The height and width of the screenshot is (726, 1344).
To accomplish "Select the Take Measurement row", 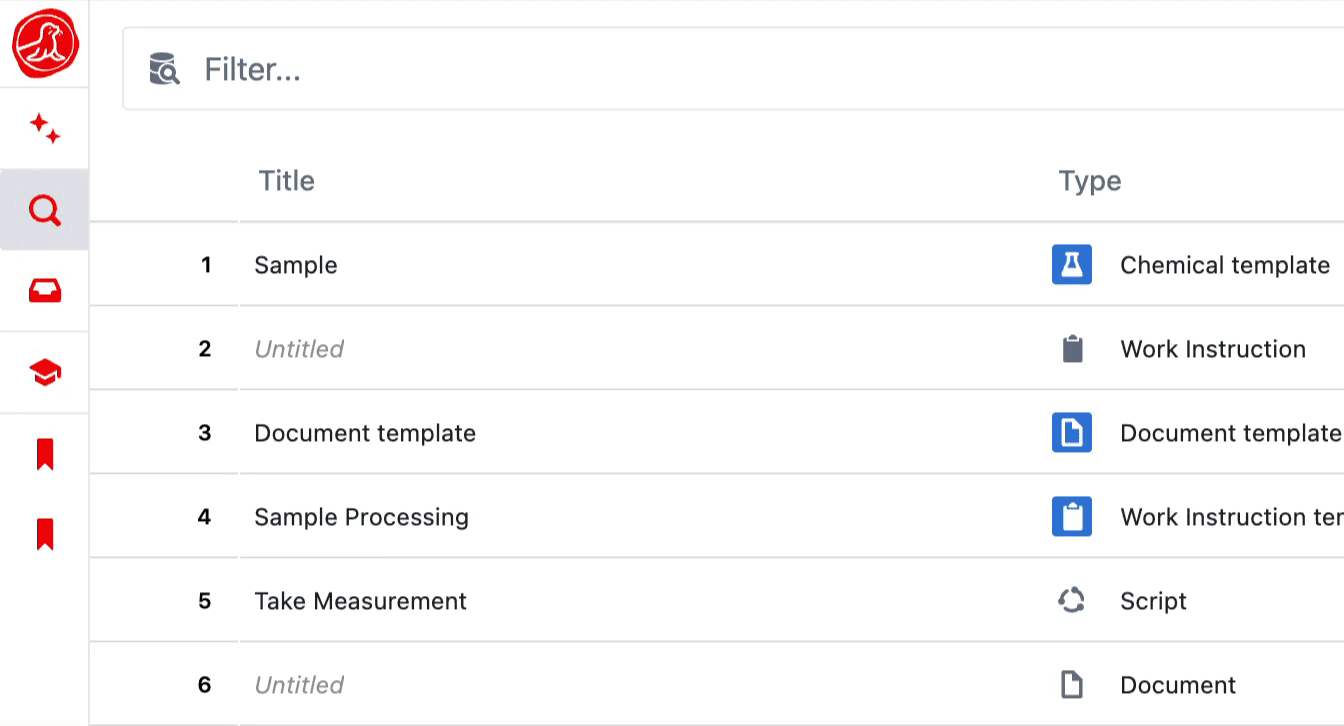I will point(360,600).
